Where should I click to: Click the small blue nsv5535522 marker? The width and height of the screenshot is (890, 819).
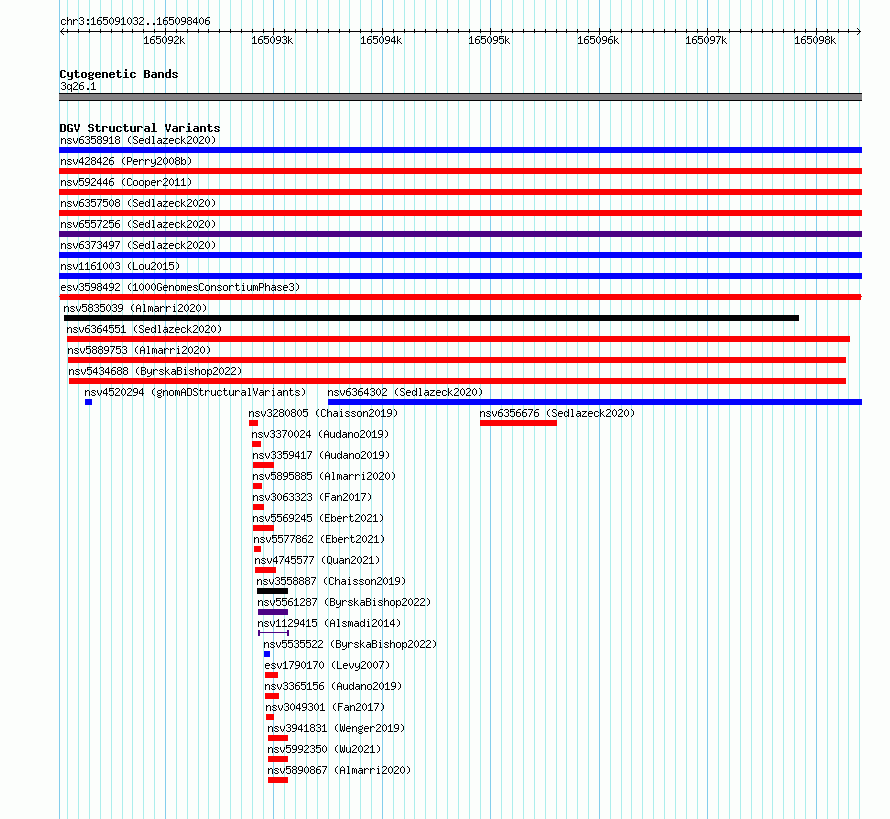pos(267,654)
